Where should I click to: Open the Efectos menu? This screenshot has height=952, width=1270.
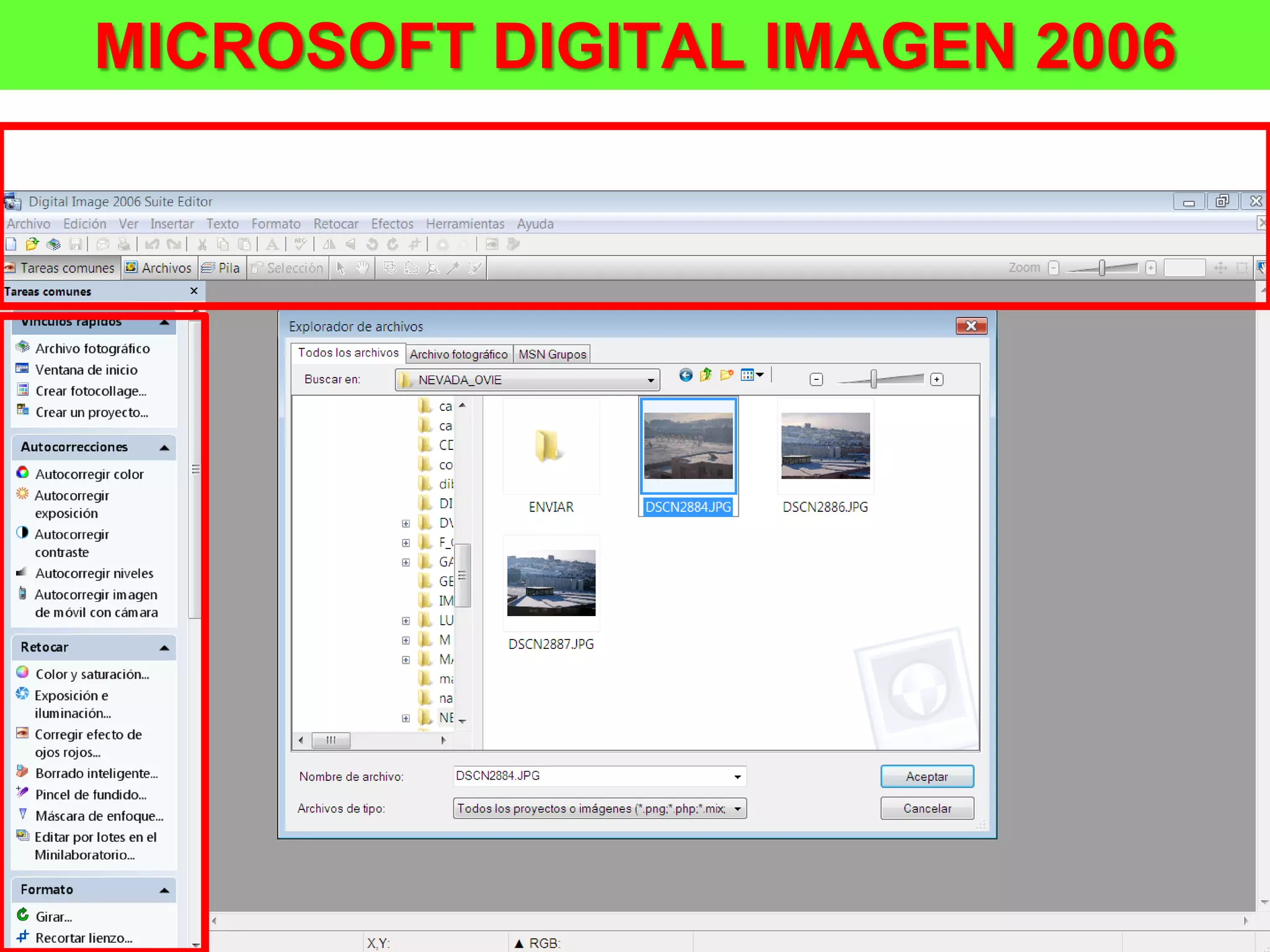(x=392, y=224)
